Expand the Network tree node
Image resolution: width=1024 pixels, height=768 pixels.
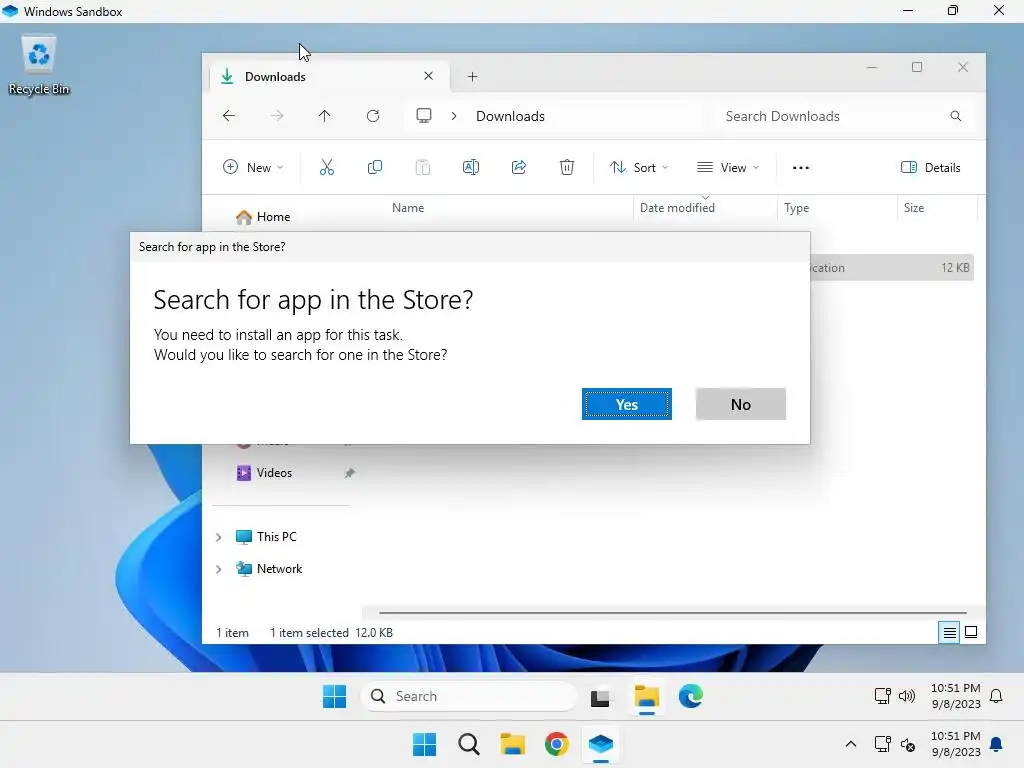[219, 569]
